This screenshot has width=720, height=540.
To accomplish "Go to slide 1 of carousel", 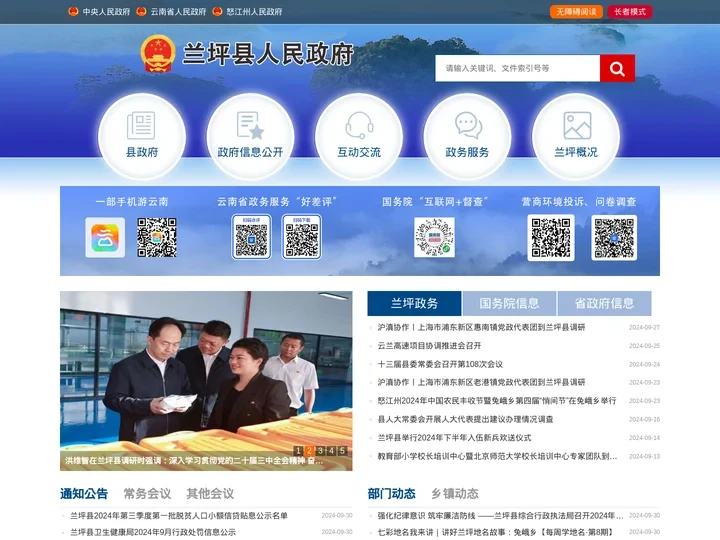I will coord(298,450).
